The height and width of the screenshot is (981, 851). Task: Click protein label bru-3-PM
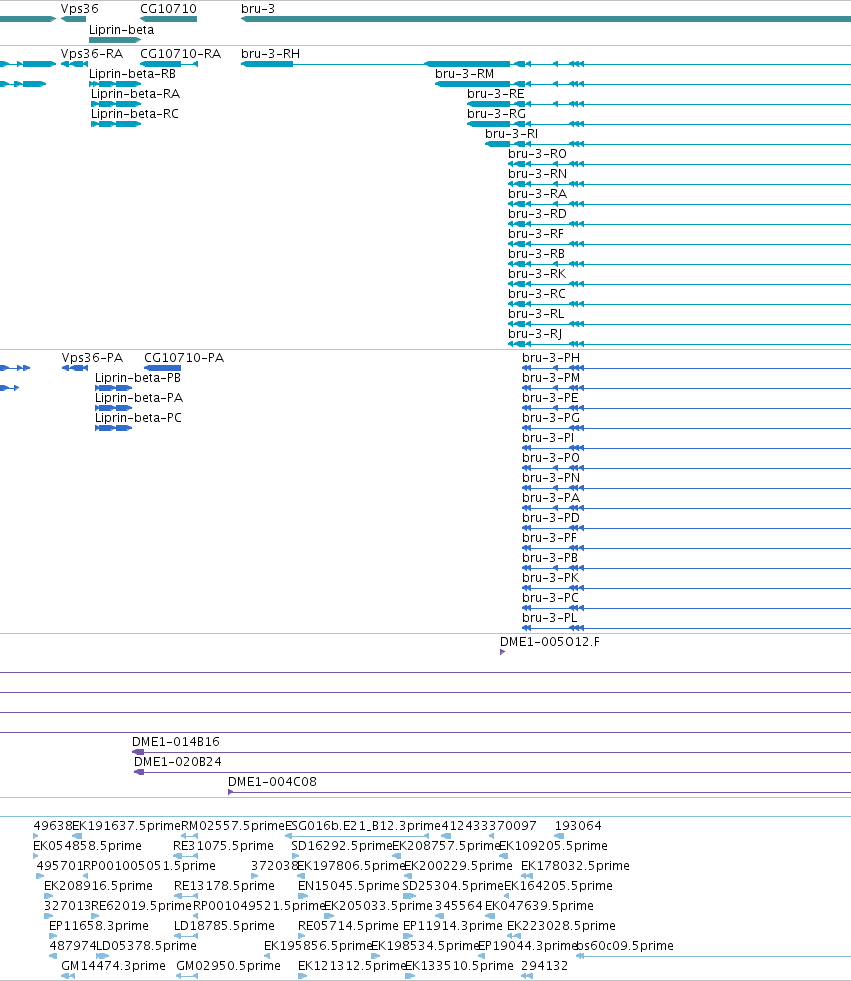coord(551,378)
